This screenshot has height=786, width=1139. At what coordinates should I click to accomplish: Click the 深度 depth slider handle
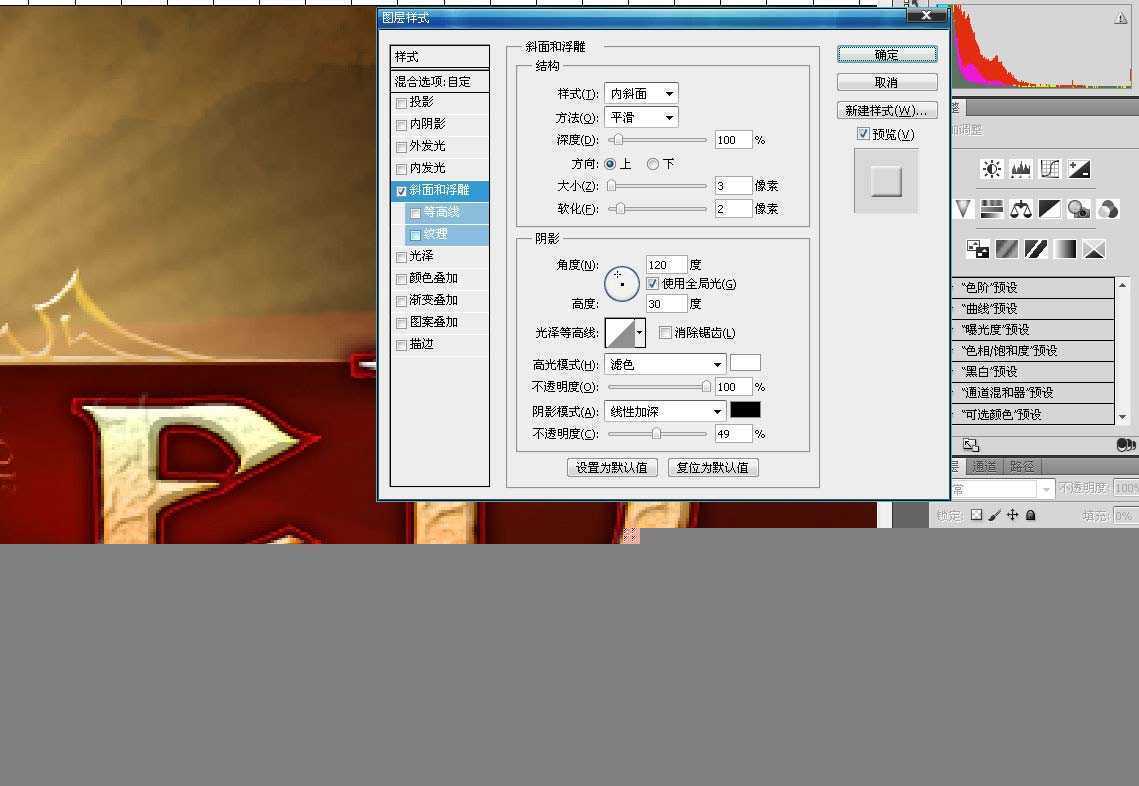tap(617, 139)
